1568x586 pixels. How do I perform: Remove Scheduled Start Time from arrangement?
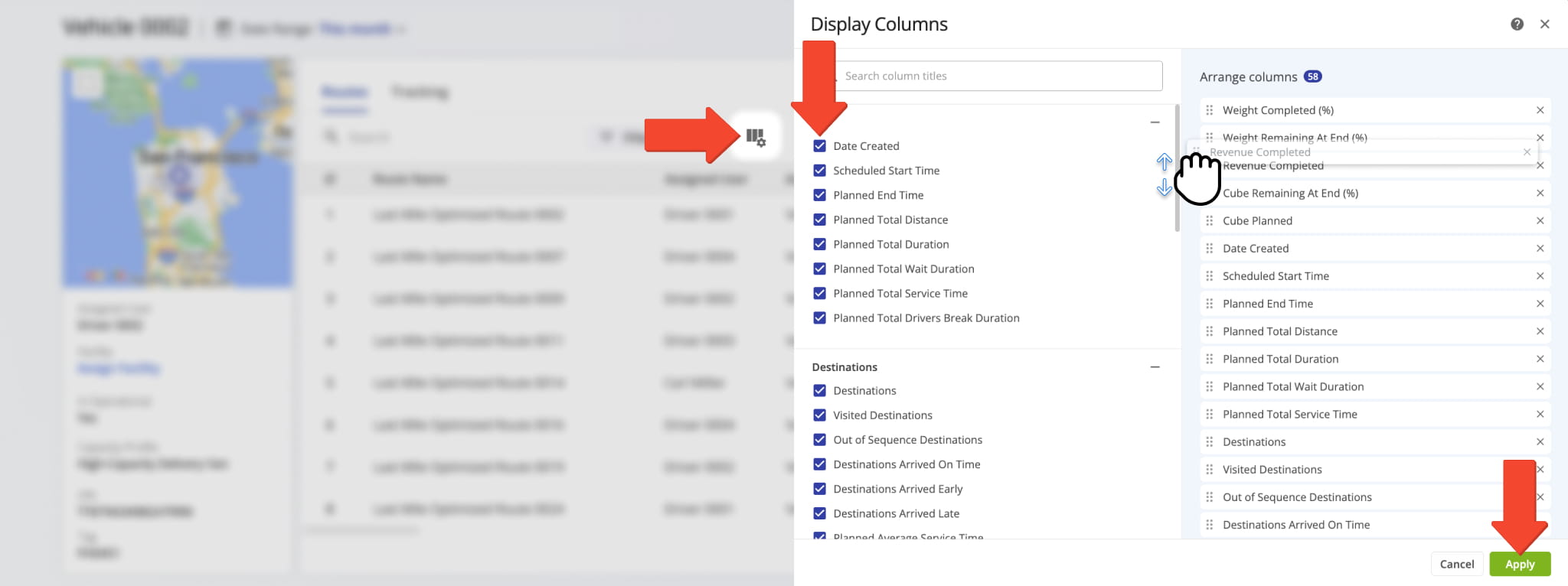coord(1540,276)
